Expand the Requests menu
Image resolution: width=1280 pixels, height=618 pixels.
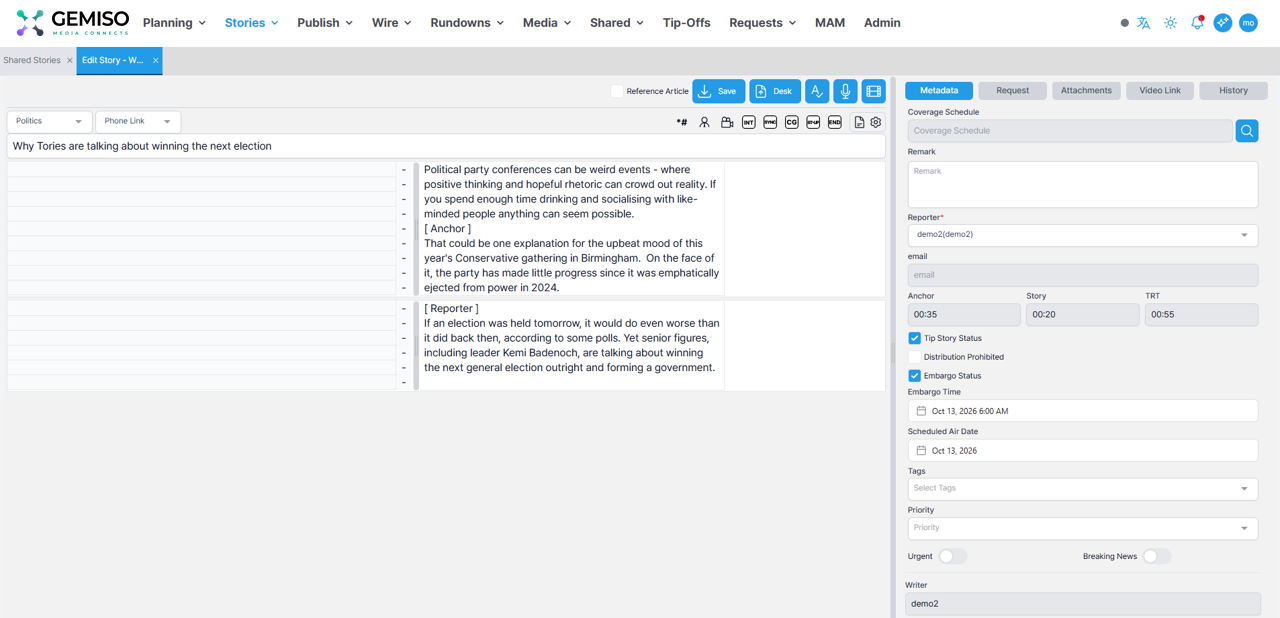click(x=762, y=23)
